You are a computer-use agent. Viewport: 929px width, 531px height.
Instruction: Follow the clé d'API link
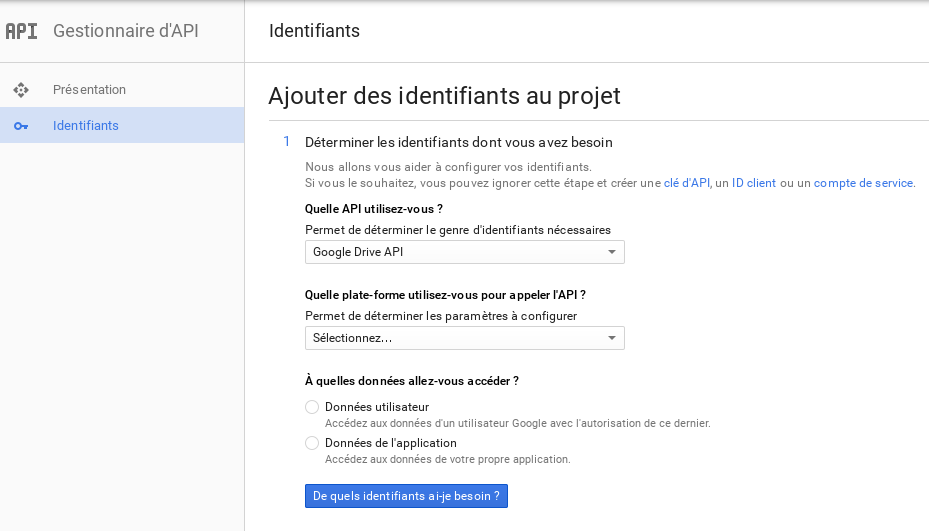click(x=687, y=183)
